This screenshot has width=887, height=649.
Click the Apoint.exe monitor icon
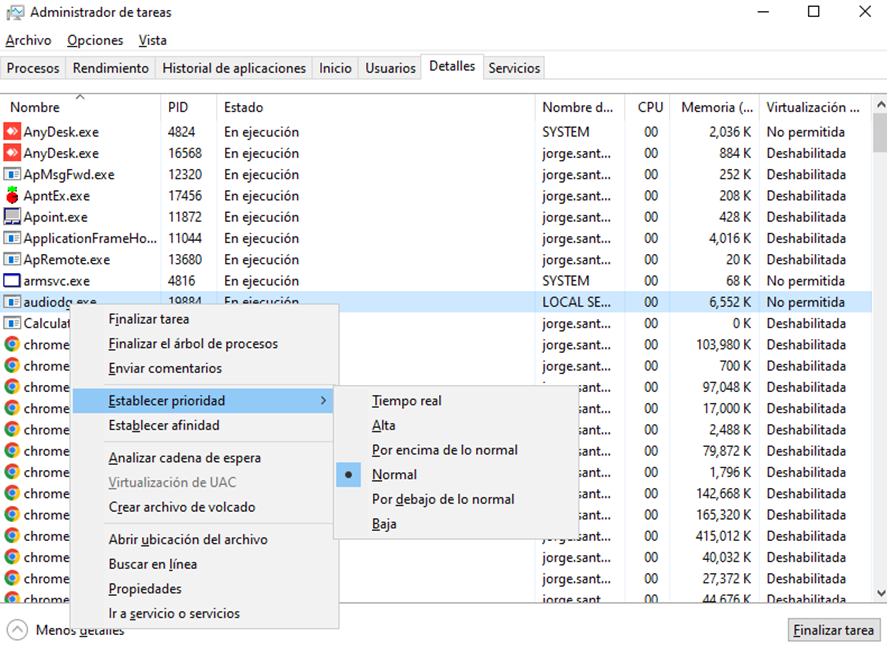pos(12,217)
